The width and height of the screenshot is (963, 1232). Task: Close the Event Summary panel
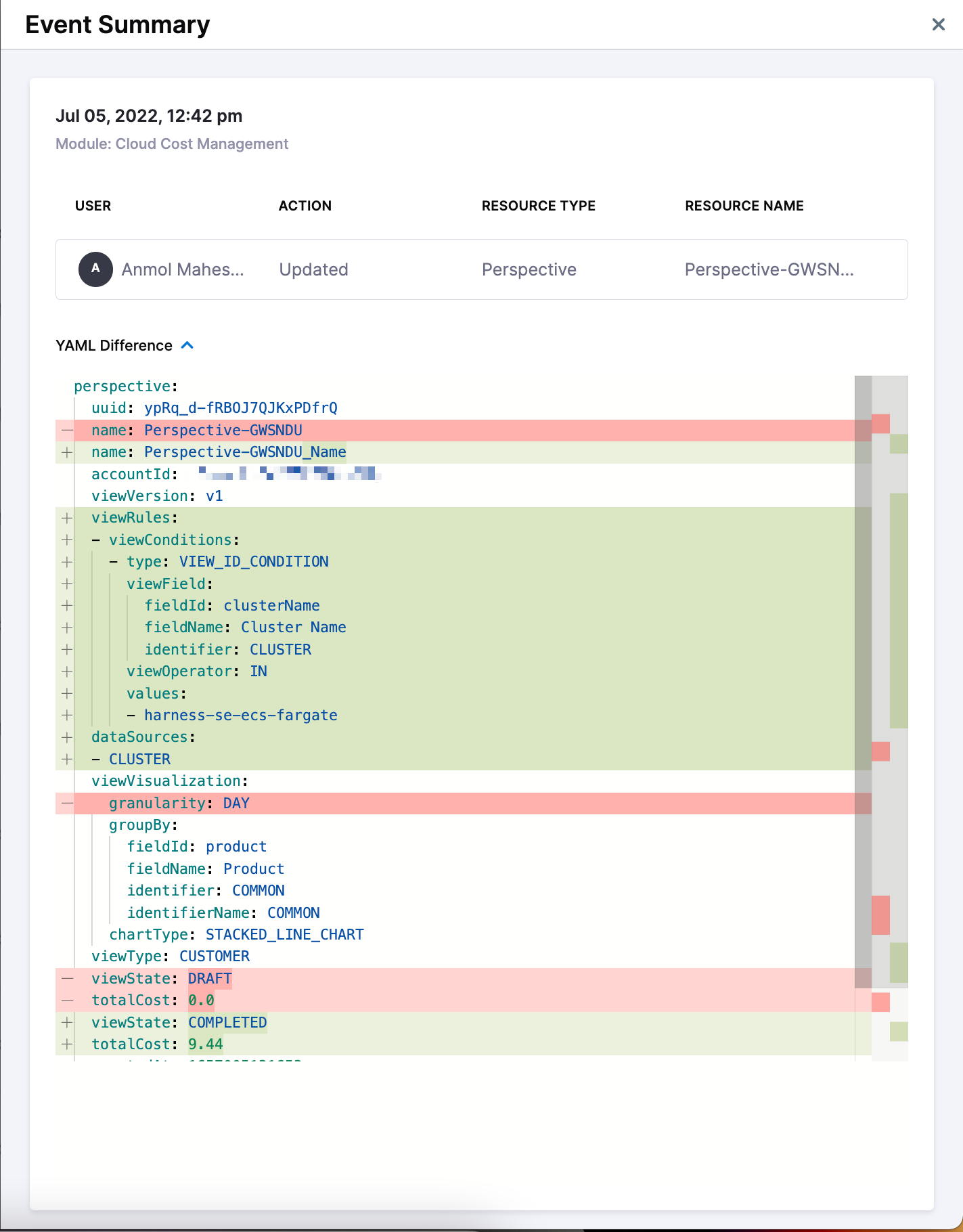[x=938, y=24]
